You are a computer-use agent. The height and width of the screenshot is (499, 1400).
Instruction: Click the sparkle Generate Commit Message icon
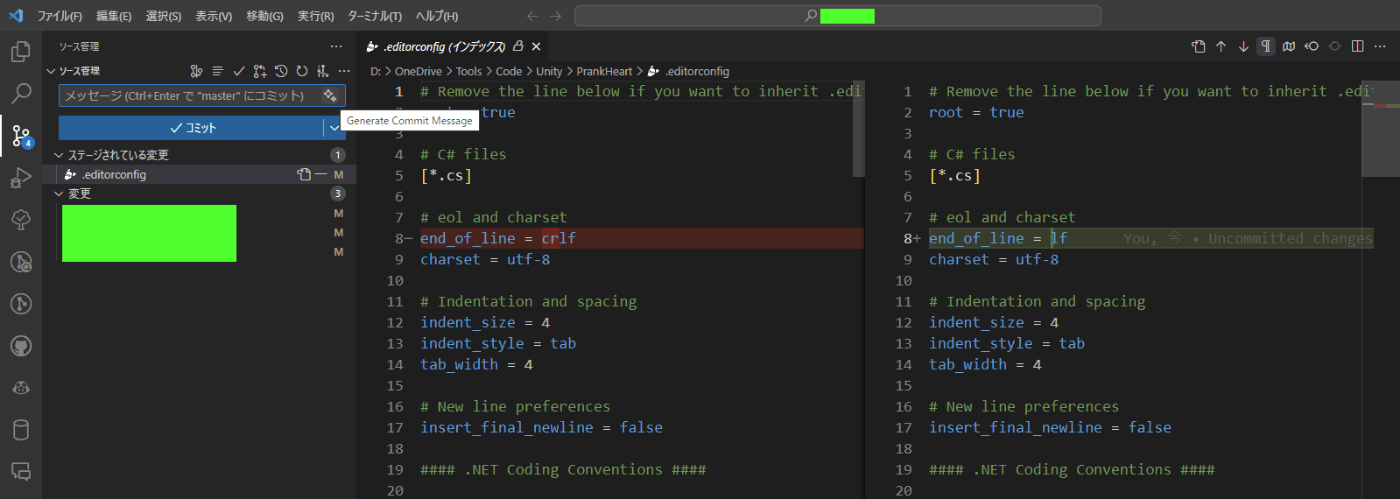[x=330, y=96]
